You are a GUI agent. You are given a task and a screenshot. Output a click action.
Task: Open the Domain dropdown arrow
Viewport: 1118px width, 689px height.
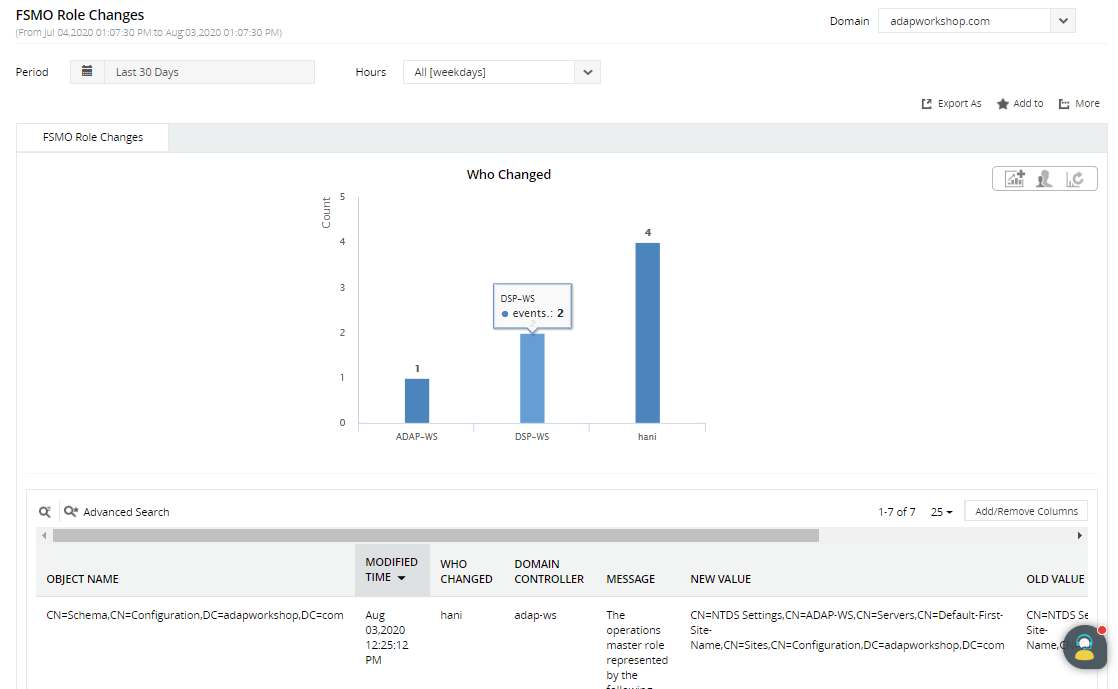tap(1063, 21)
